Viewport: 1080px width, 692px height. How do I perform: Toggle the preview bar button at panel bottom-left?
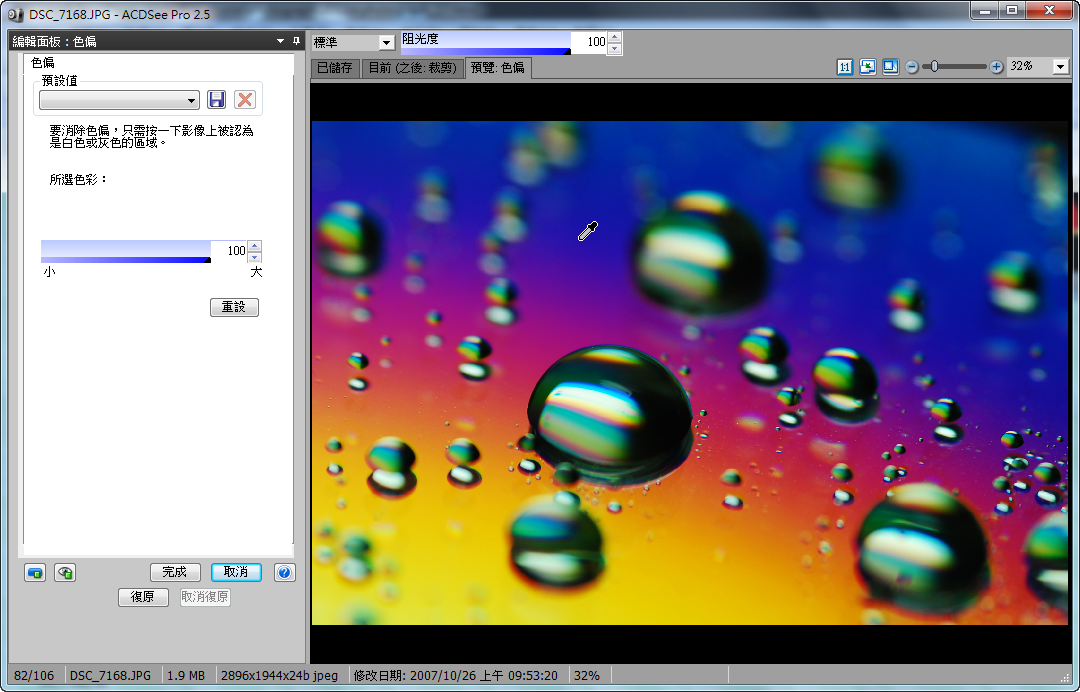[x=35, y=573]
